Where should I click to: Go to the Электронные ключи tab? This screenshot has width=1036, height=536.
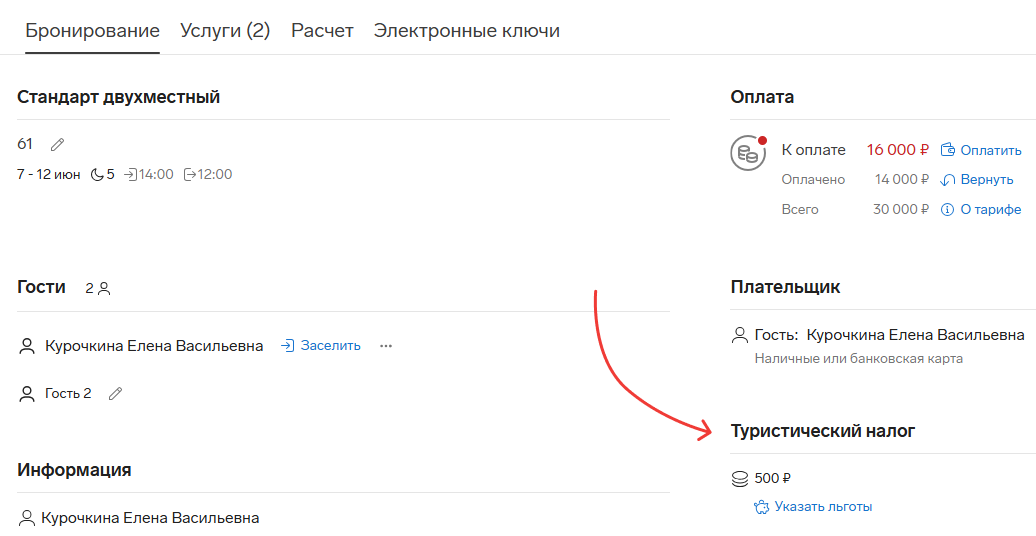[466, 30]
